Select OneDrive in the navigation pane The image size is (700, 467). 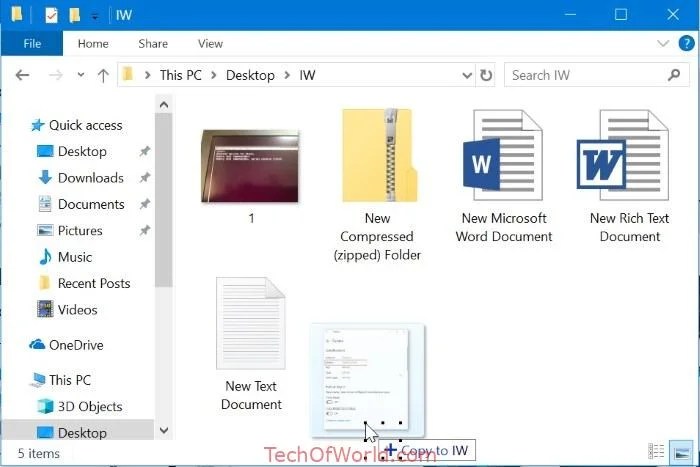(76, 345)
